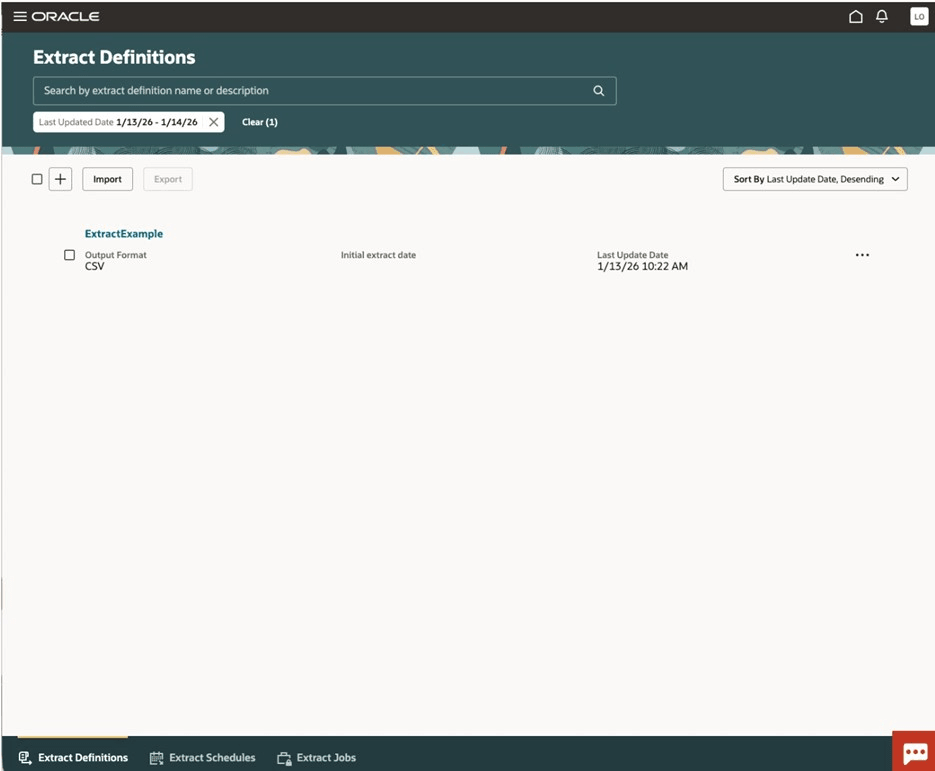
Task: Click the Import button
Action: tap(107, 178)
